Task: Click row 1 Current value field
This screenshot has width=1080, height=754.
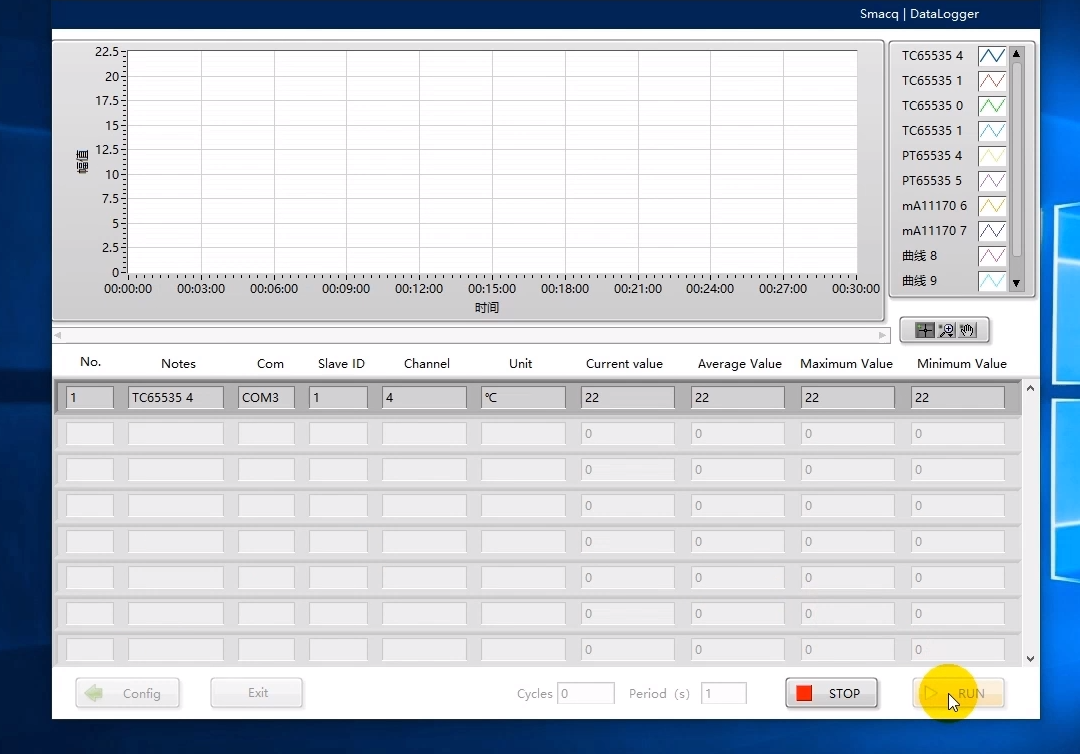Action: click(x=627, y=397)
